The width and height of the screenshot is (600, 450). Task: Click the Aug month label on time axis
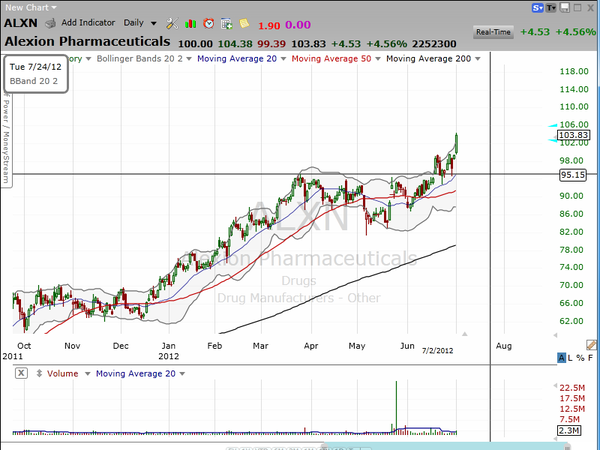[x=504, y=346]
